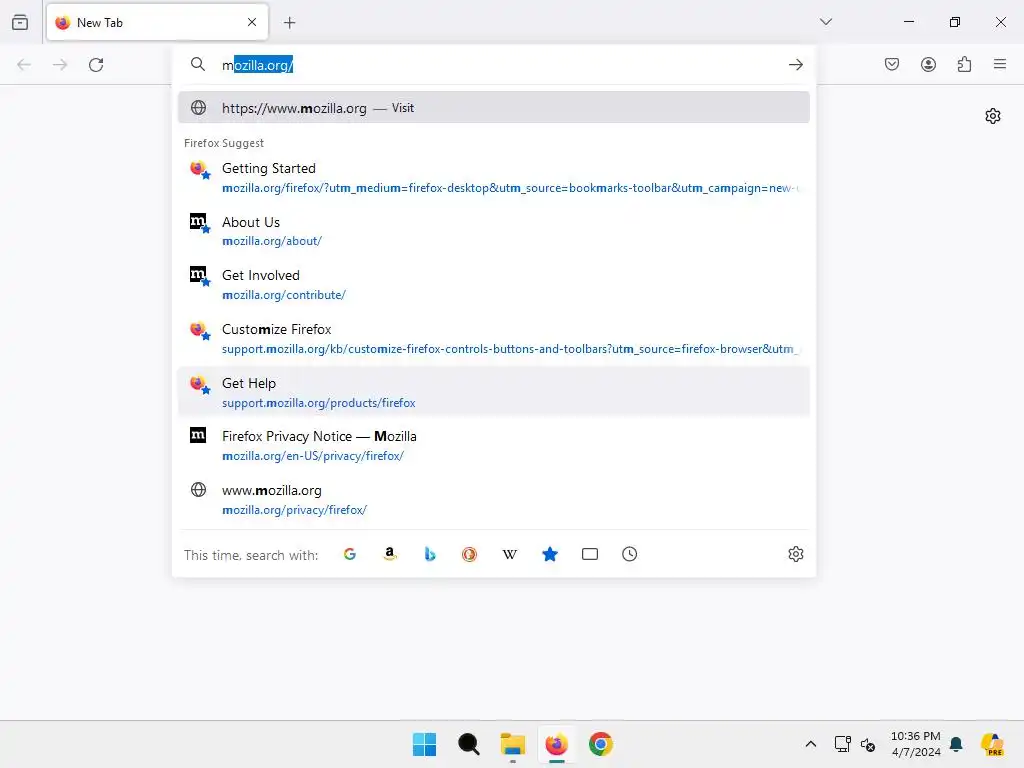The width and height of the screenshot is (1024, 768).
Task: Search with DuckDuckGo this time
Action: coord(470,554)
